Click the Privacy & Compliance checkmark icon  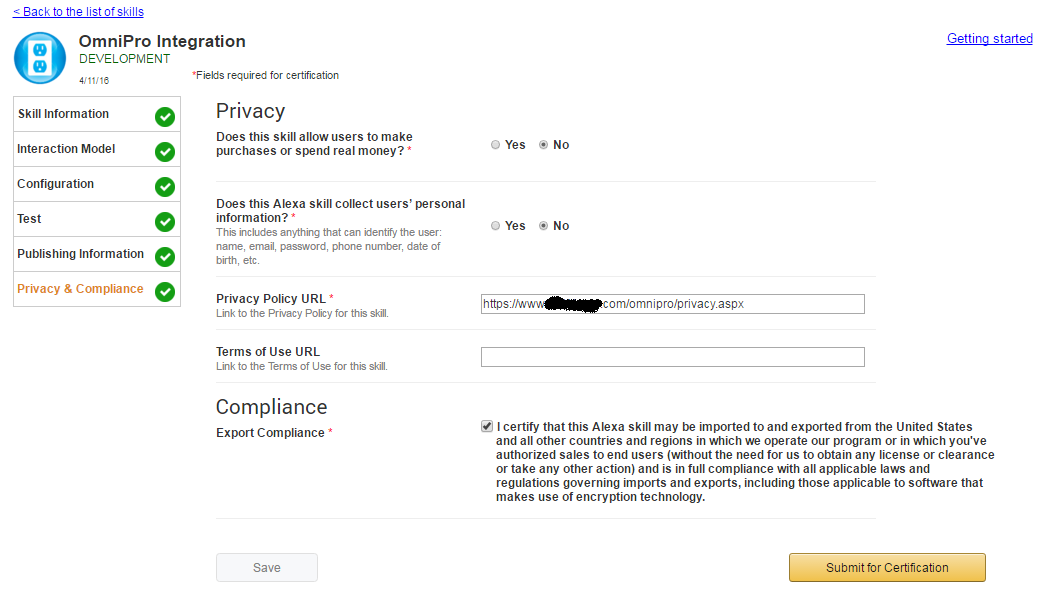click(x=164, y=291)
